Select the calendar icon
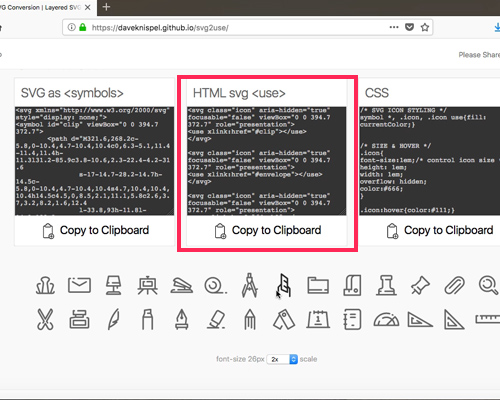Viewport: 500px width, 400px height. (x=318, y=319)
